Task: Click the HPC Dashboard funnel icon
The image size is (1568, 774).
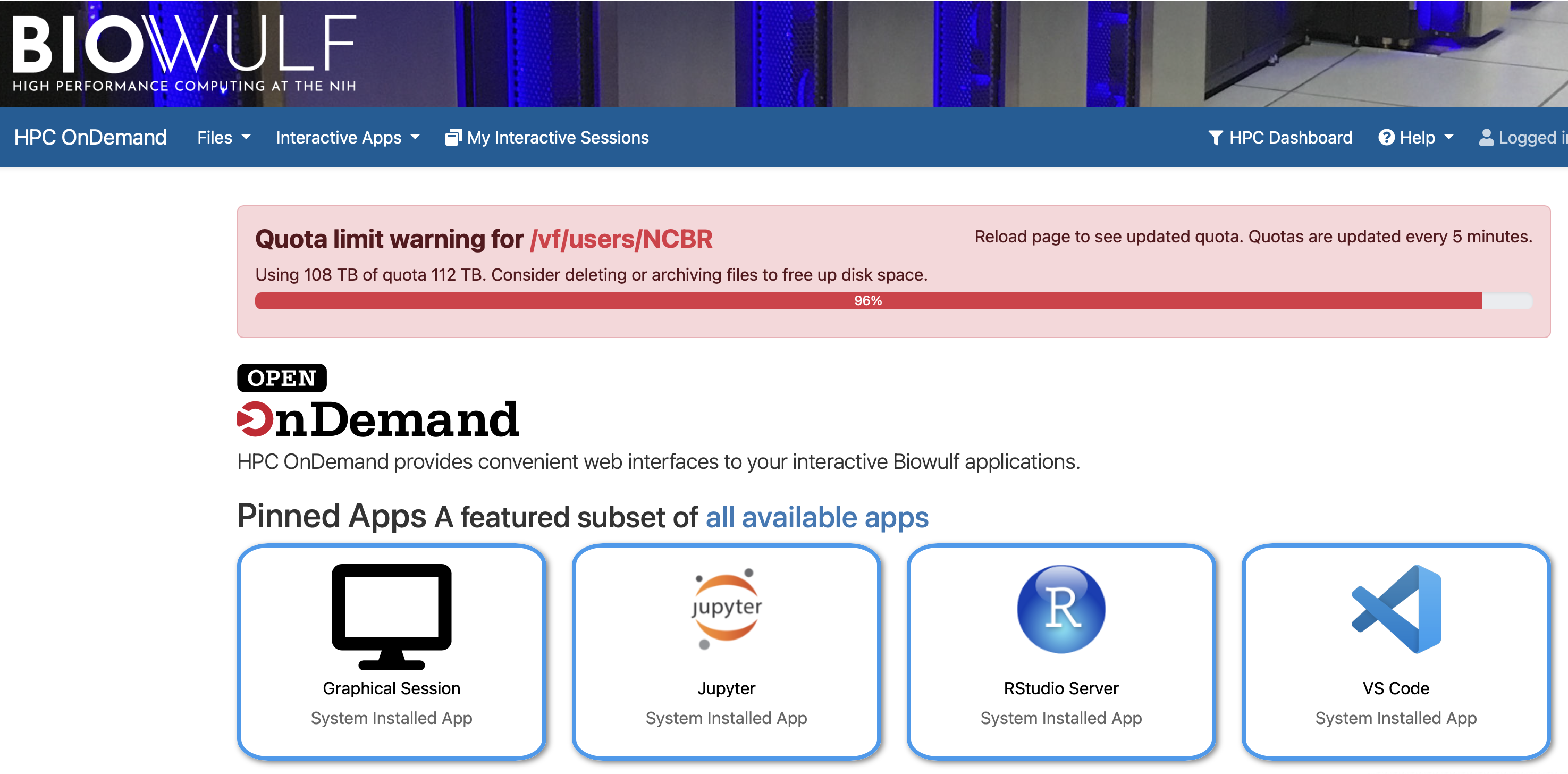Action: 1215,138
